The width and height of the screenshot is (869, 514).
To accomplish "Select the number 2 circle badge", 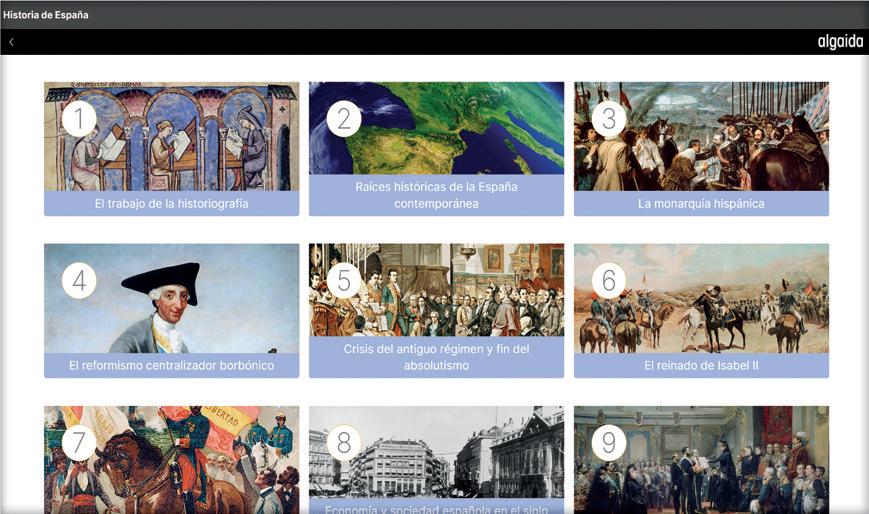I will [344, 119].
